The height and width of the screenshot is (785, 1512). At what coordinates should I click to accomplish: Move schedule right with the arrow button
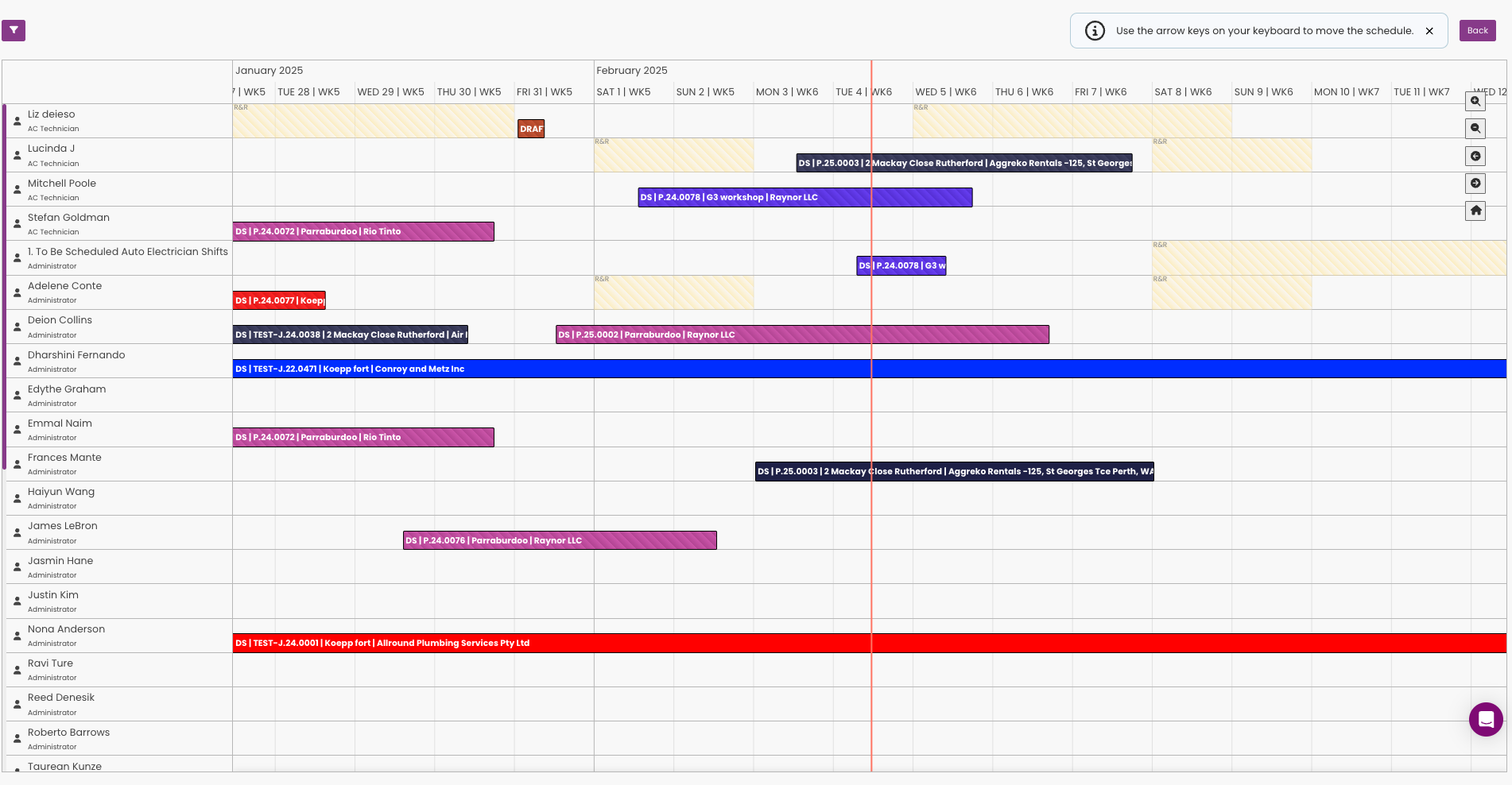tap(1475, 184)
